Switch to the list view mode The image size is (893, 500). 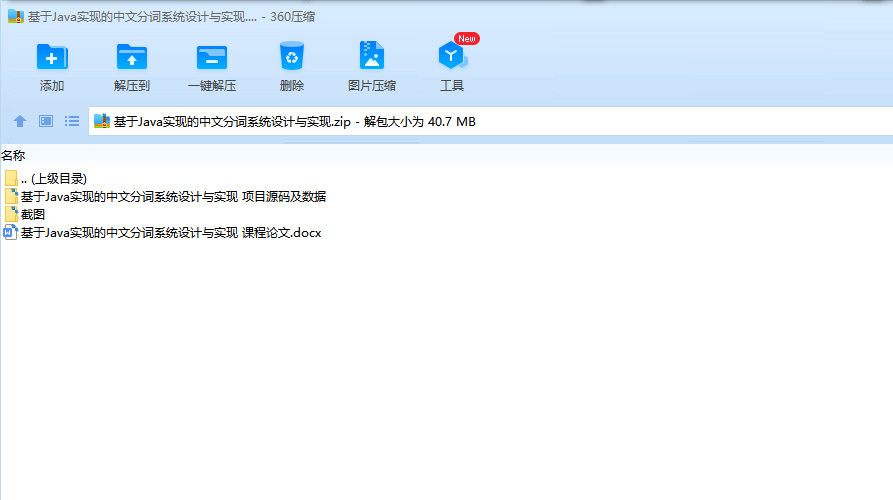[72, 121]
